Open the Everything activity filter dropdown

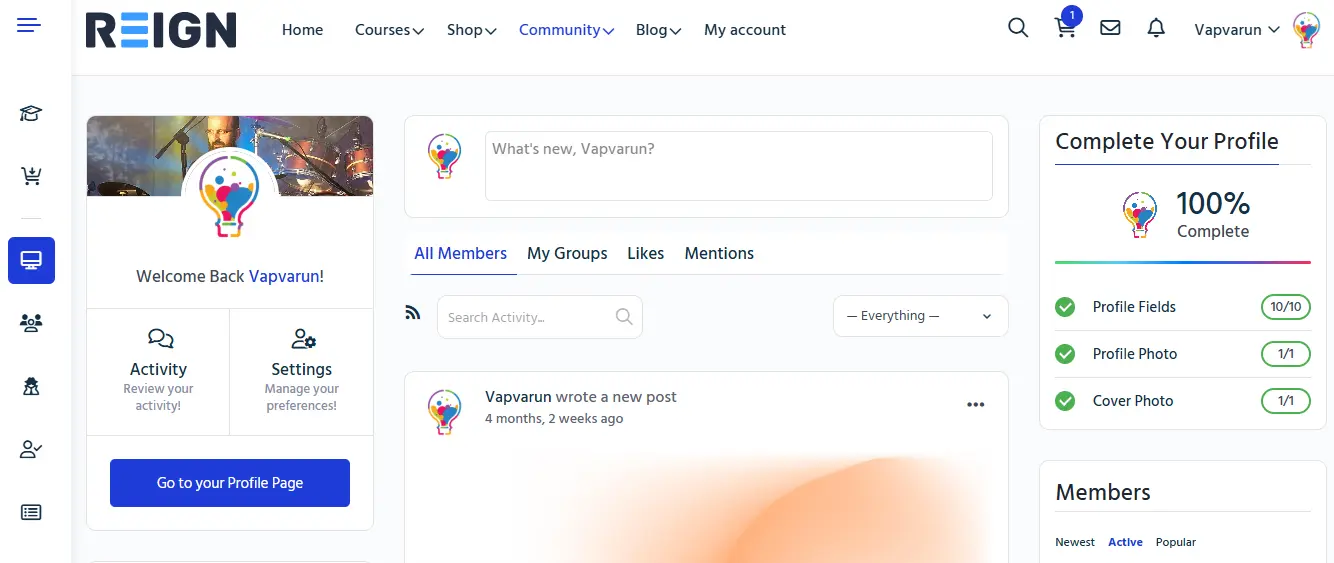pos(920,316)
